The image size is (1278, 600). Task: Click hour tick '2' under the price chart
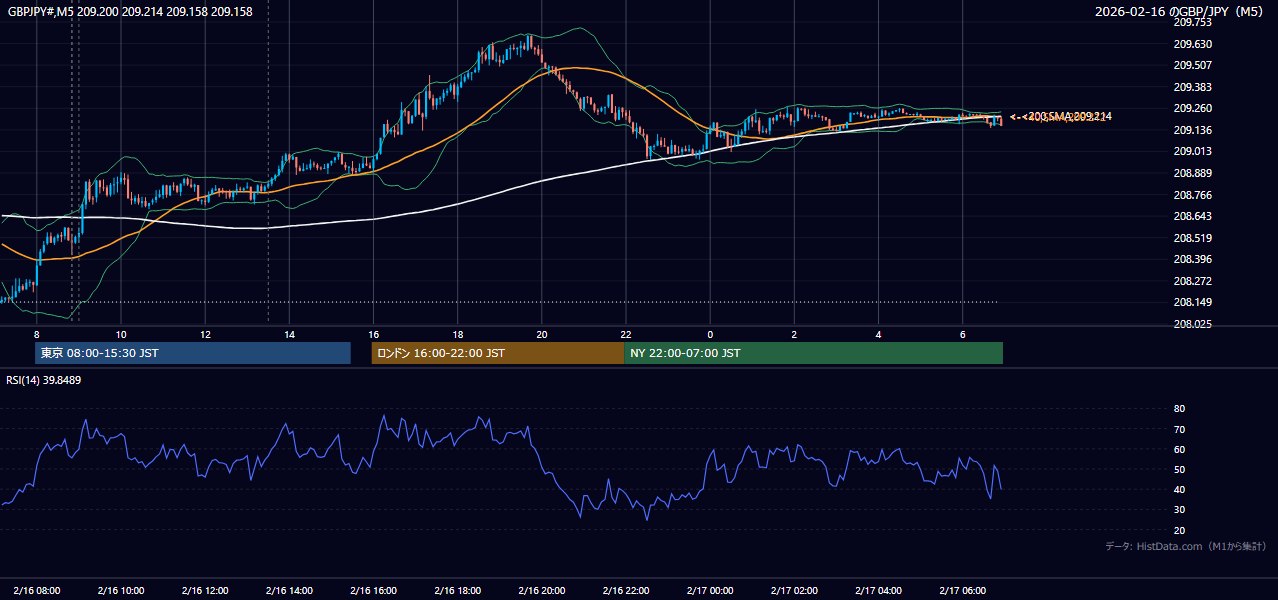coord(794,334)
